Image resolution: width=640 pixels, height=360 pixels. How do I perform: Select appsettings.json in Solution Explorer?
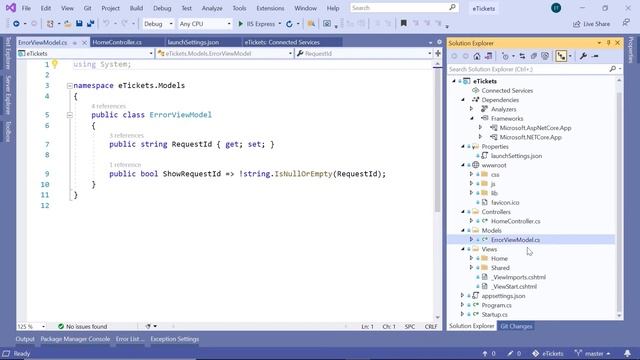coord(503,296)
